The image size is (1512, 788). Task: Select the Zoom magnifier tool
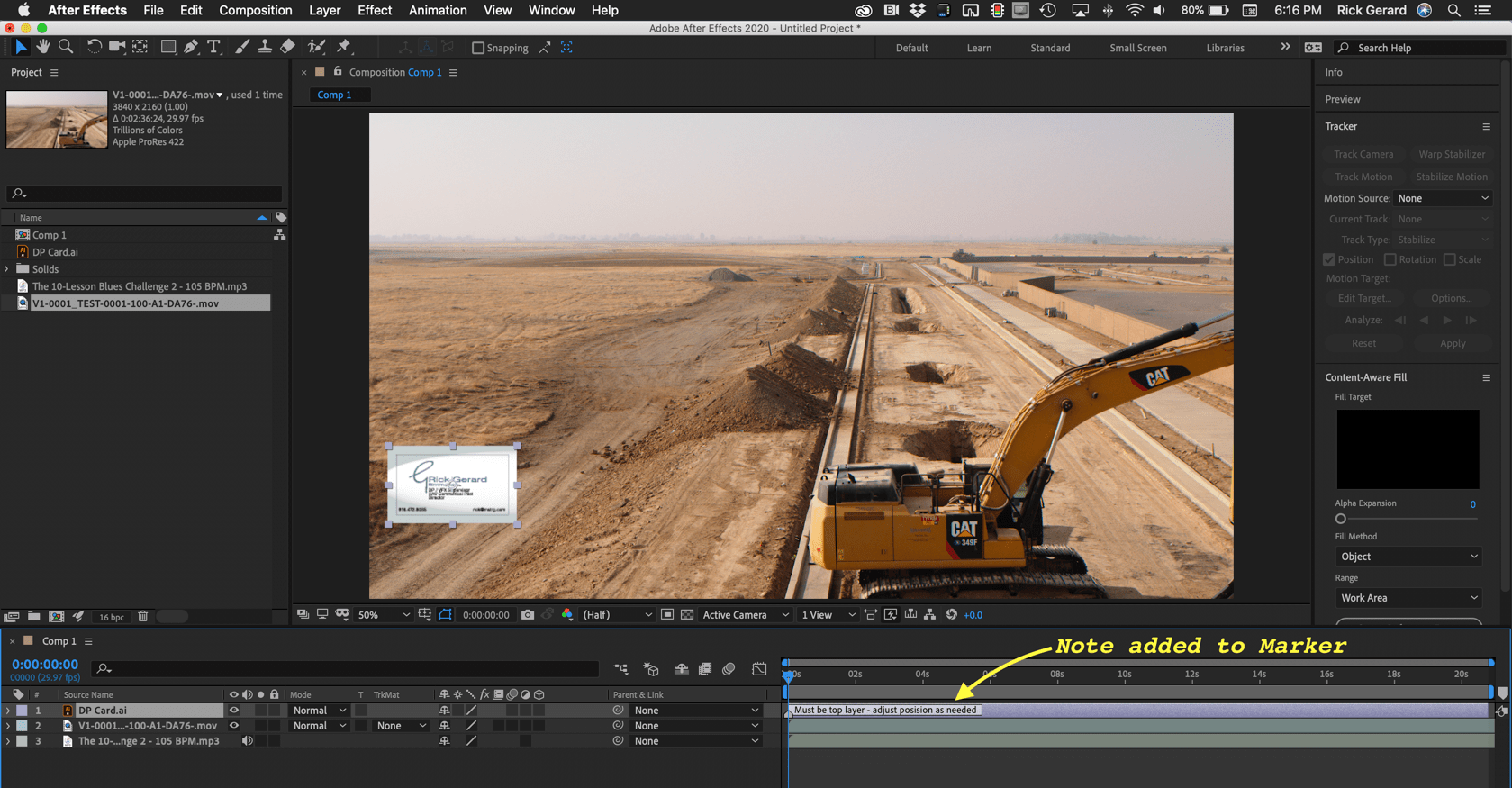(x=66, y=47)
